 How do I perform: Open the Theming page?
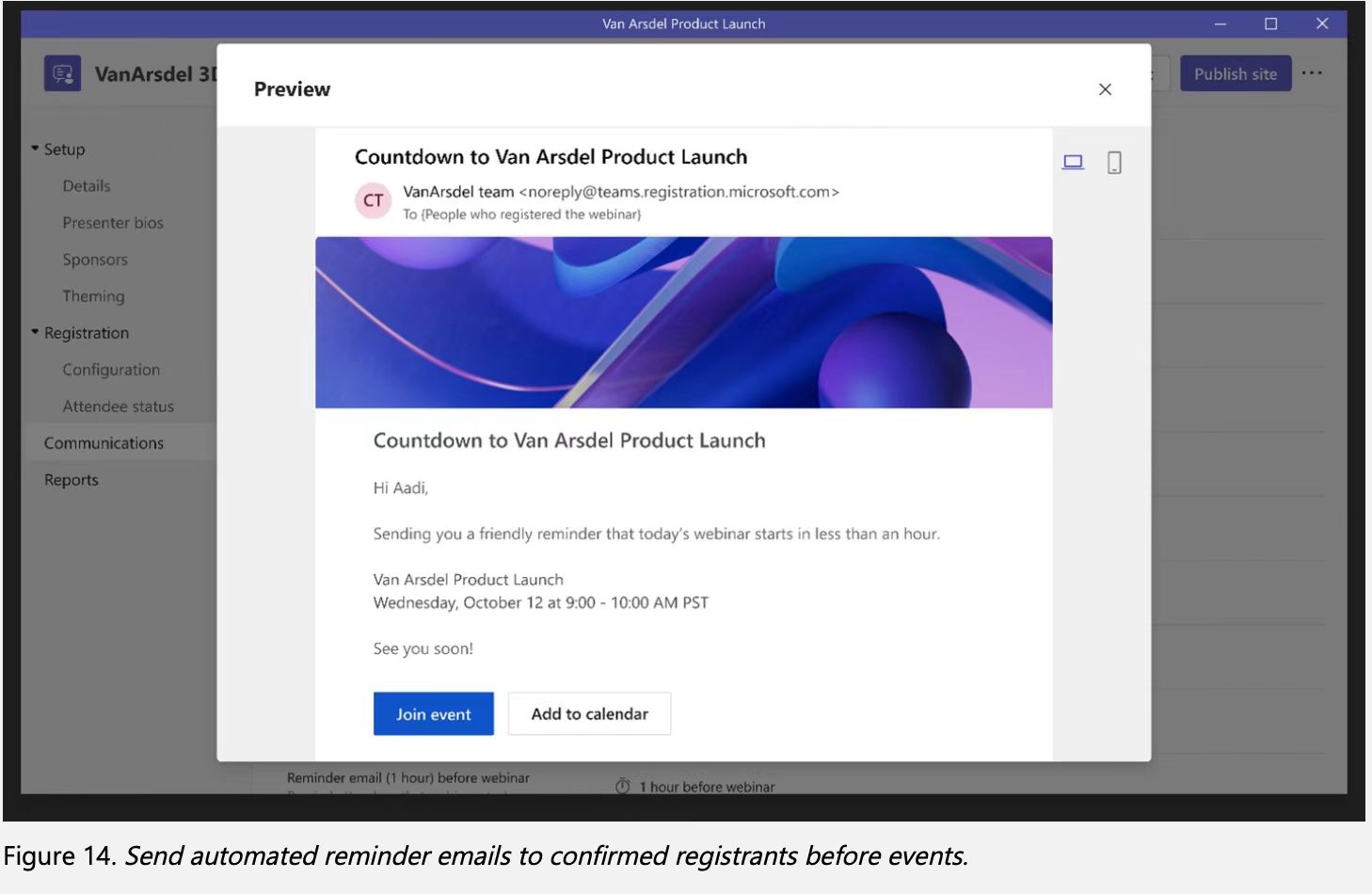point(93,296)
